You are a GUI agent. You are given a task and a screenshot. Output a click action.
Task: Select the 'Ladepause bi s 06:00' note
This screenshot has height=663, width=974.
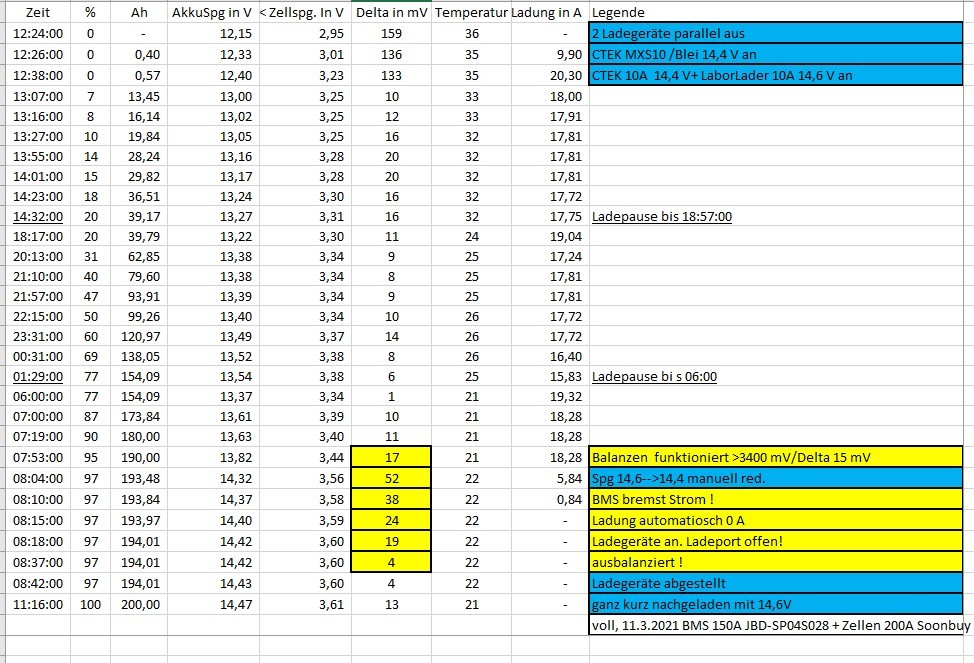(x=654, y=377)
